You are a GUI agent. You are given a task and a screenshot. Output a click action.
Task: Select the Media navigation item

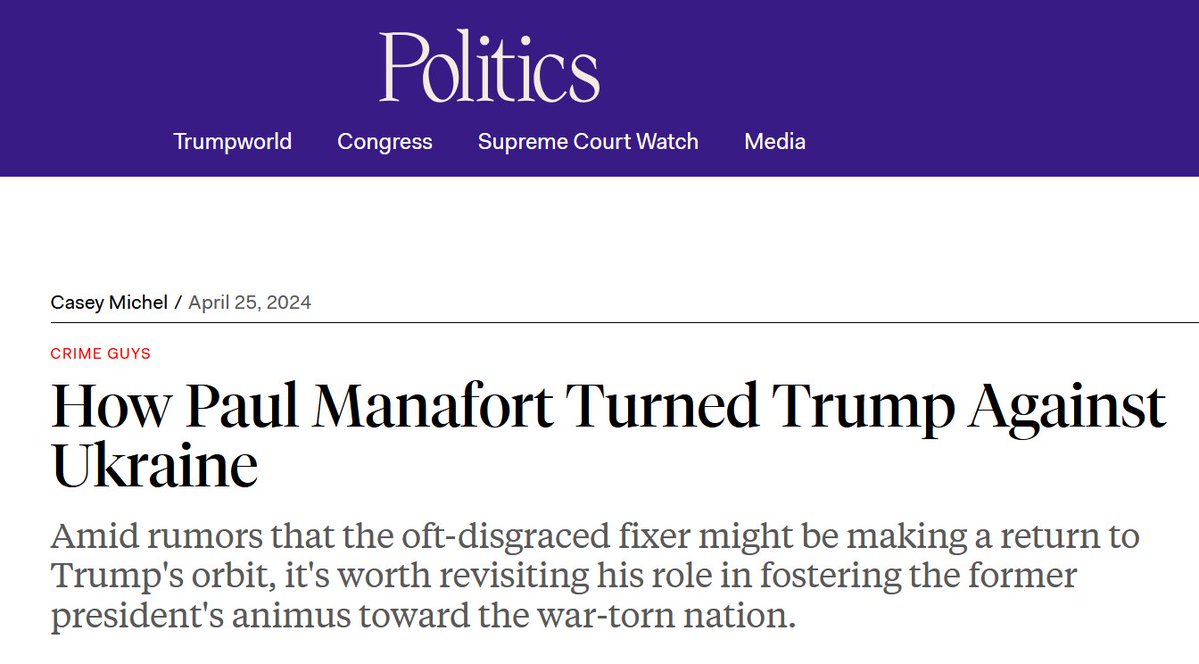click(x=775, y=142)
